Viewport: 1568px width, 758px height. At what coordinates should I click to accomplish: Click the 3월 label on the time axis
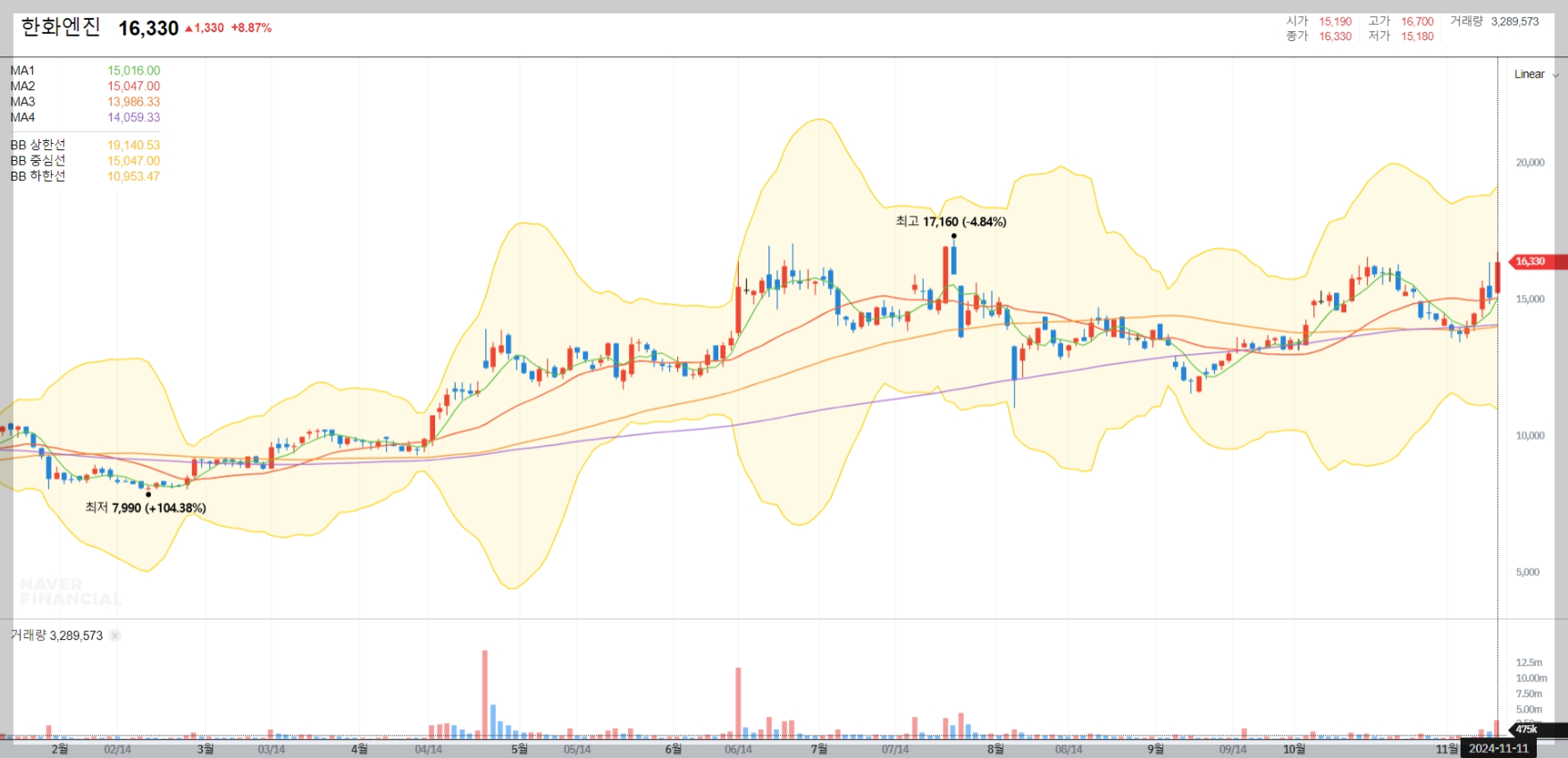pos(205,749)
